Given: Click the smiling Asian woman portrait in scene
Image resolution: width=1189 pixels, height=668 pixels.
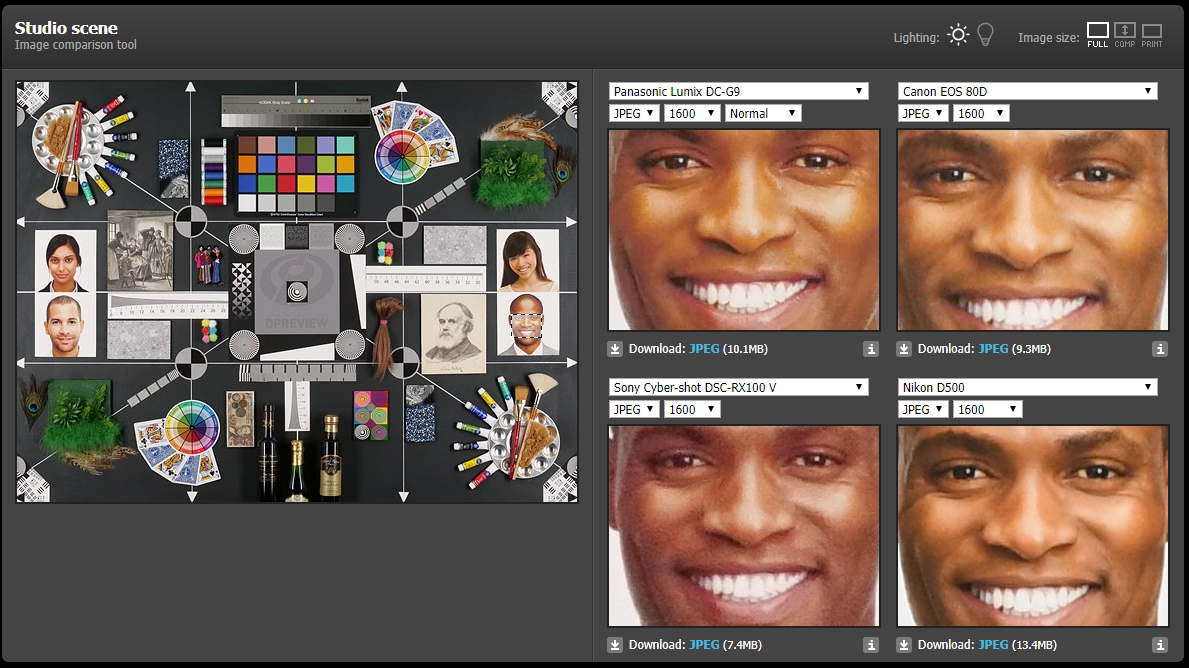Looking at the screenshot, I should [527, 261].
